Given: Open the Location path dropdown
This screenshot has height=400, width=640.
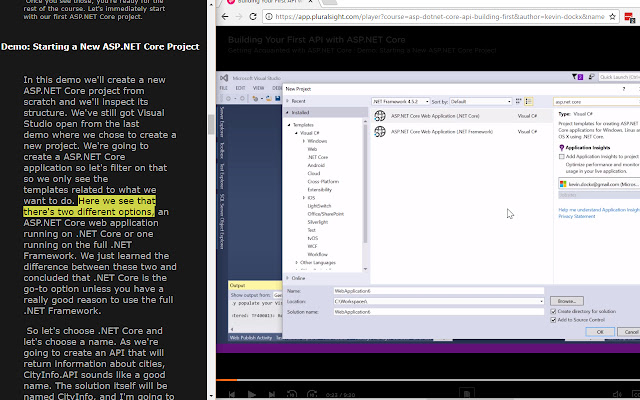Looking at the screenshot, I should (x=542, y=301).
